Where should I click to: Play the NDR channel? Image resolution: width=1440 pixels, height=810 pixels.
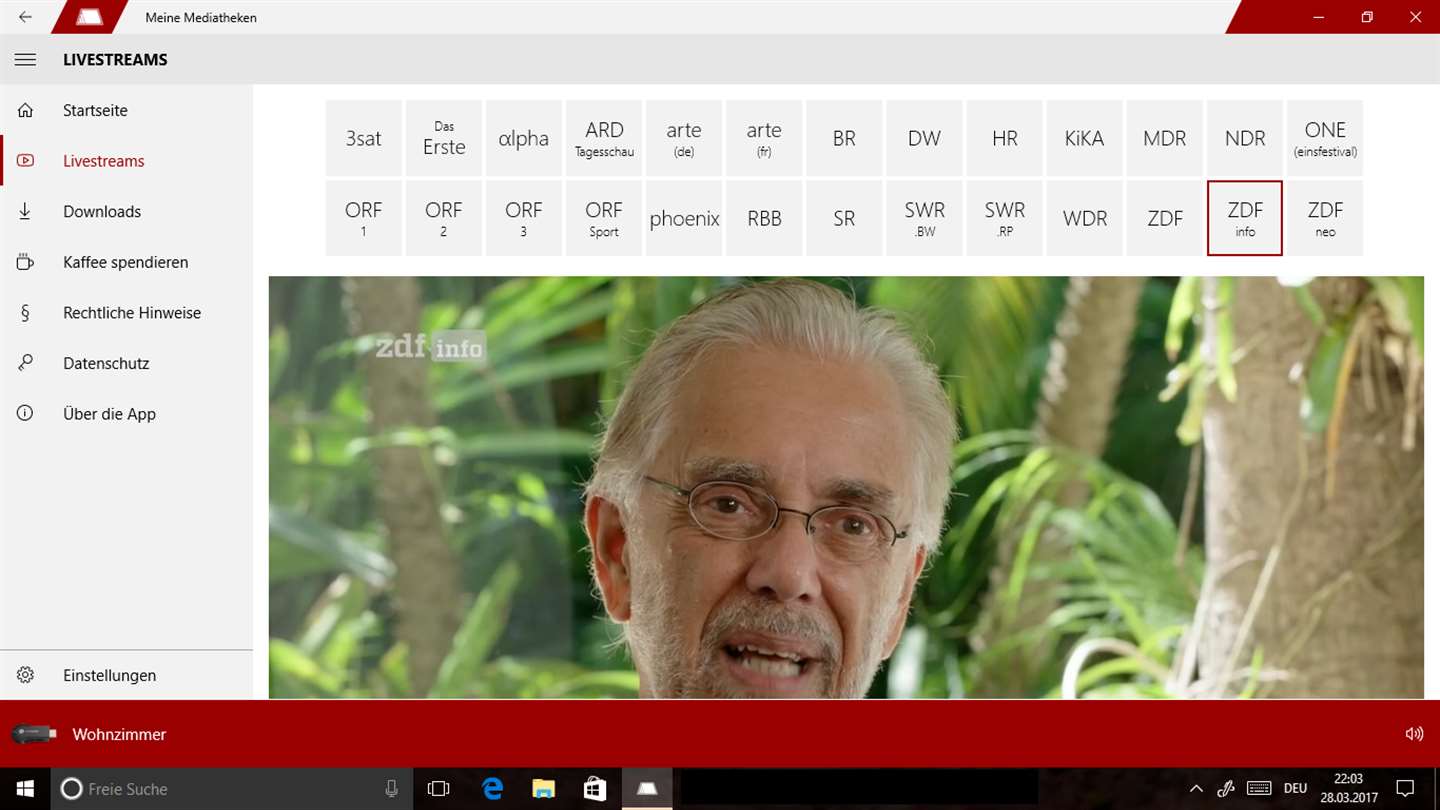(x=1245, y=138)
